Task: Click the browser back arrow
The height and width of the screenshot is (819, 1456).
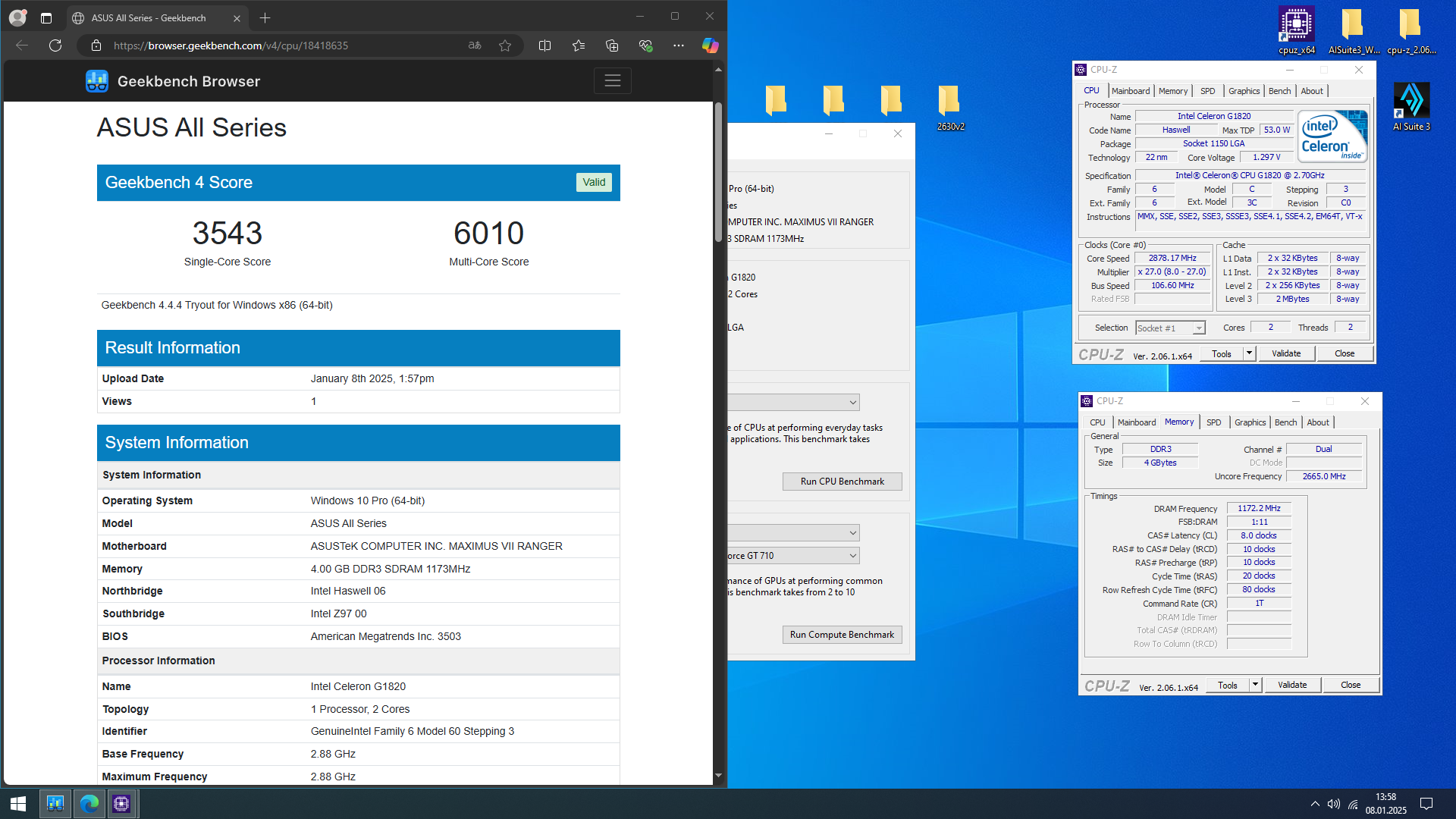Action: [x=22, y=45]
